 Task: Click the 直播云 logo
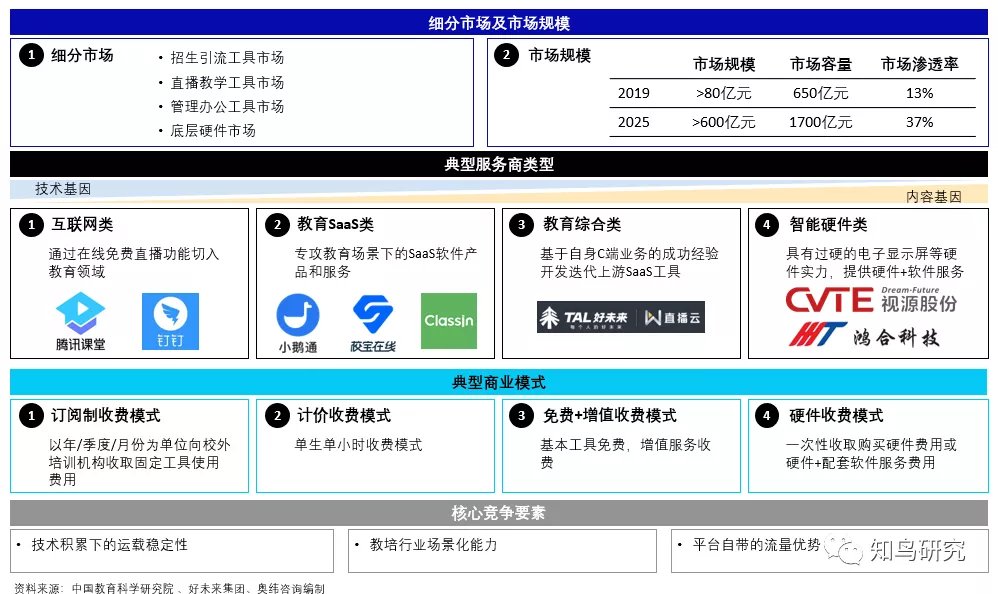click(x=673, y=317)
